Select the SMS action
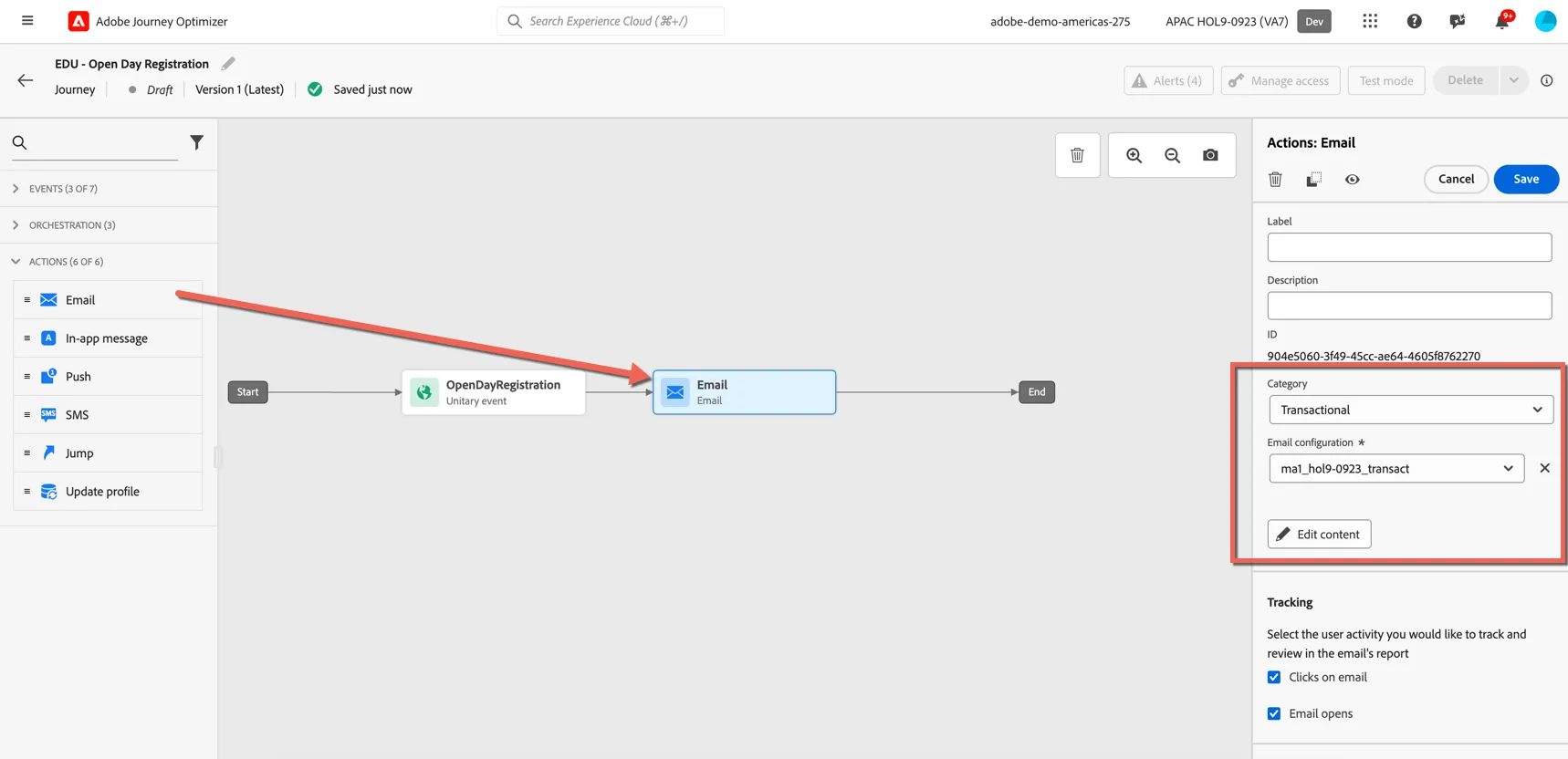The width and height of the screenshot is (1568, 759). tap(108, 415)
